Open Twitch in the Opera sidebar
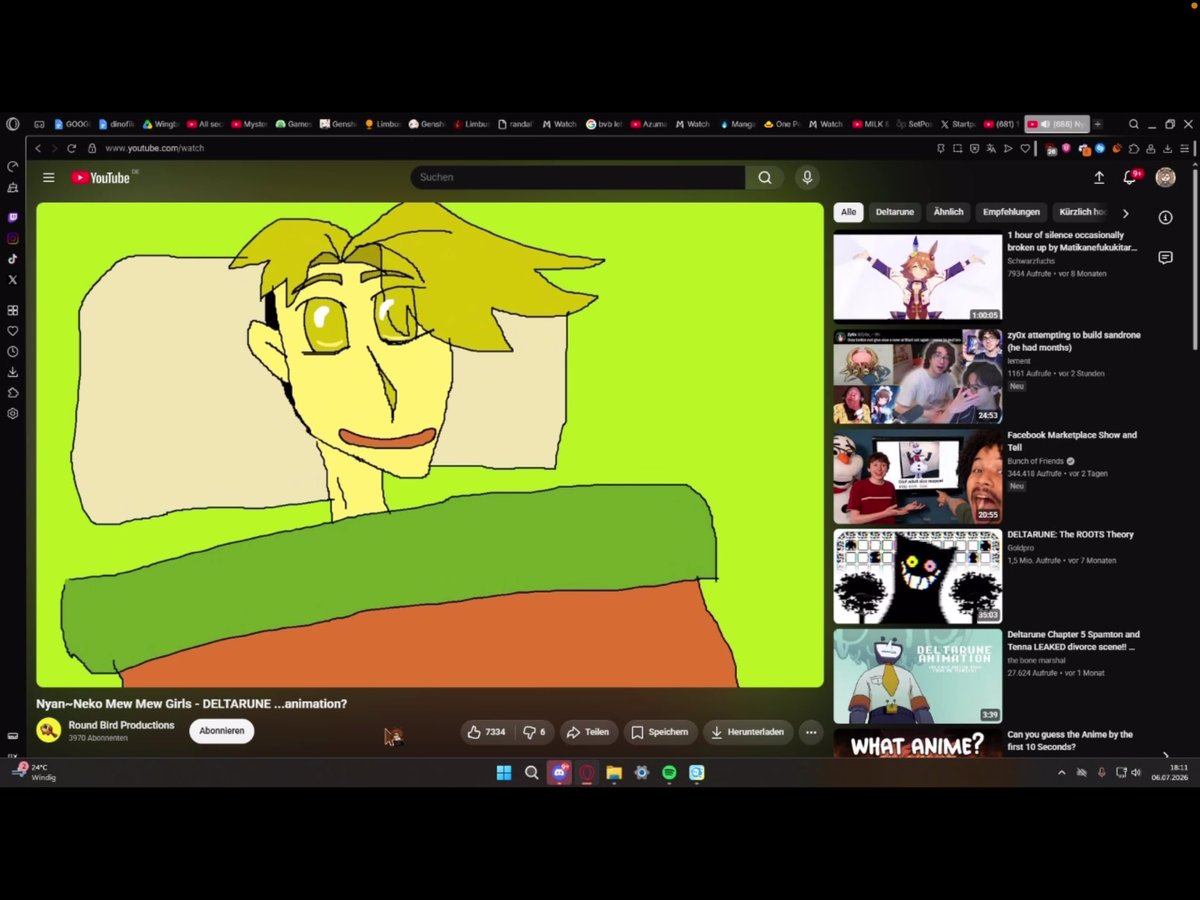The image size is (1200, 900). tap(13, 217)
